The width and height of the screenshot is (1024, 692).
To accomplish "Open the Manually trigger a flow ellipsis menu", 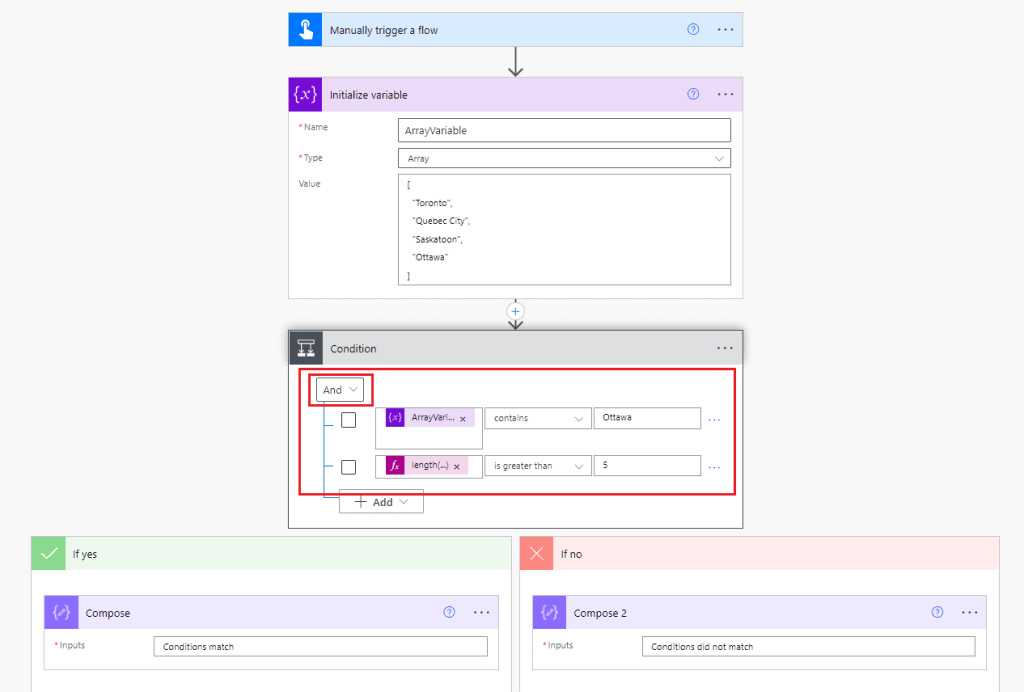I will click(726, 29).
